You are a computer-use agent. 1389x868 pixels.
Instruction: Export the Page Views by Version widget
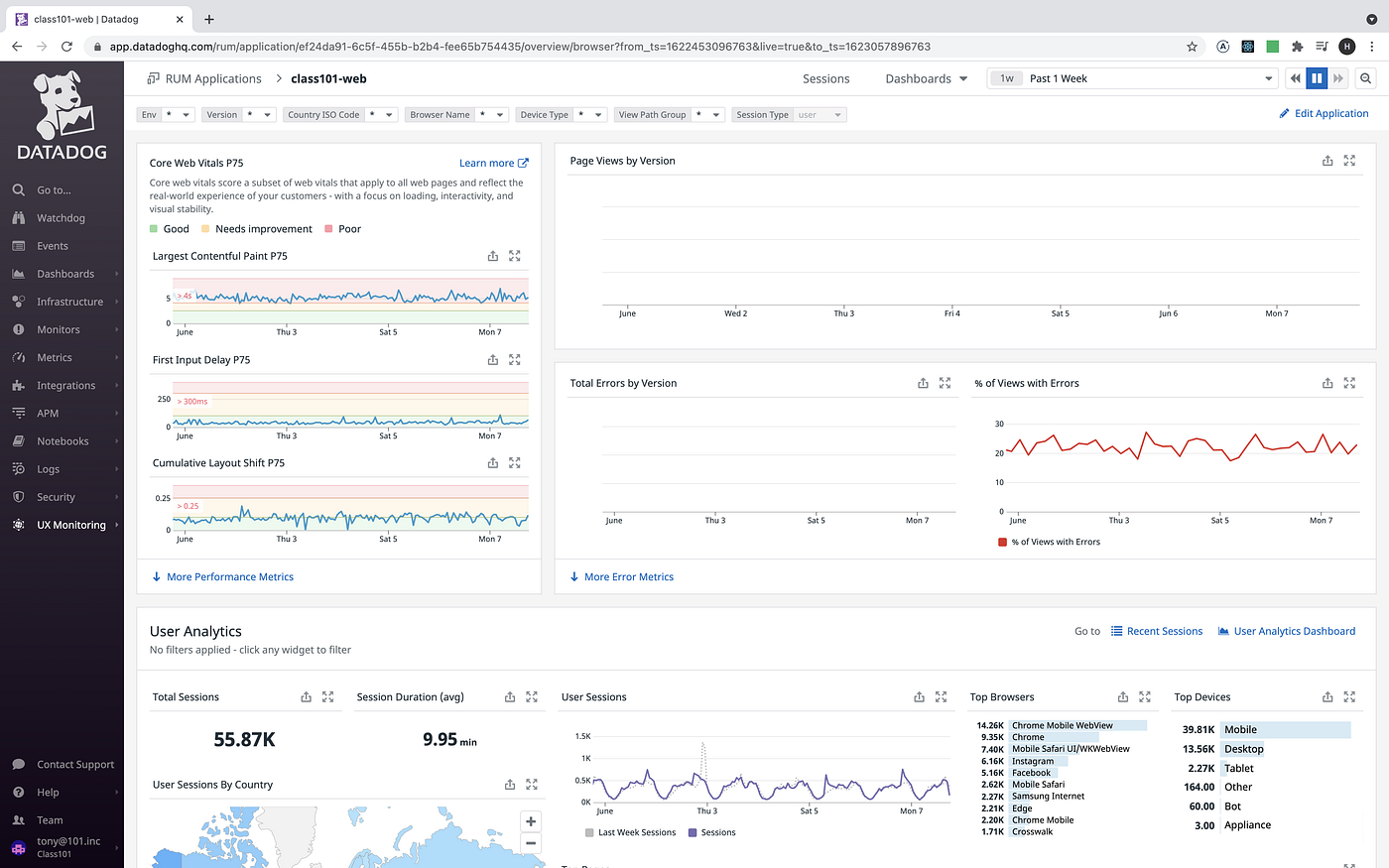(1327, 161)
